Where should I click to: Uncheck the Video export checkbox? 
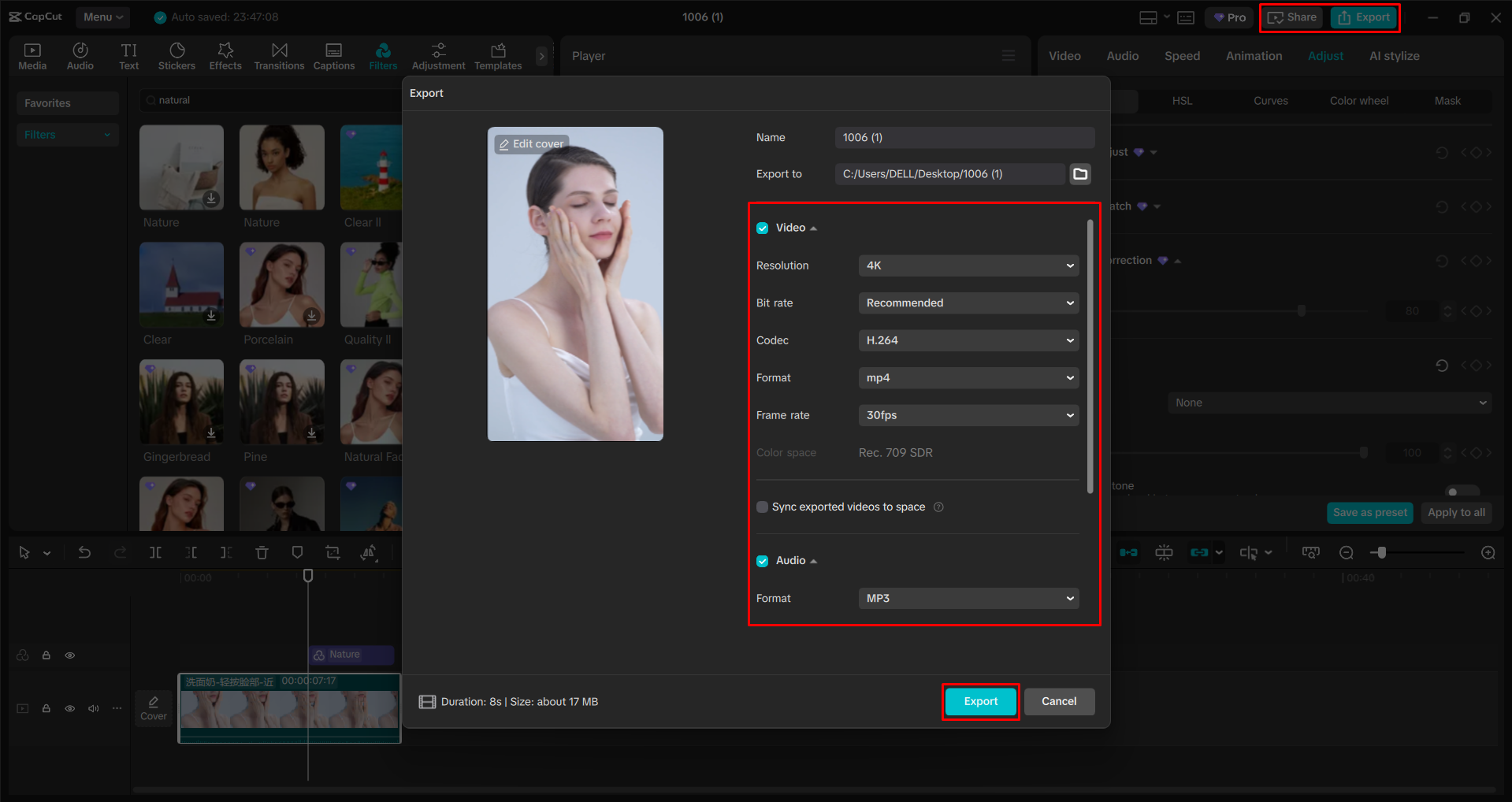pos(762,228)
